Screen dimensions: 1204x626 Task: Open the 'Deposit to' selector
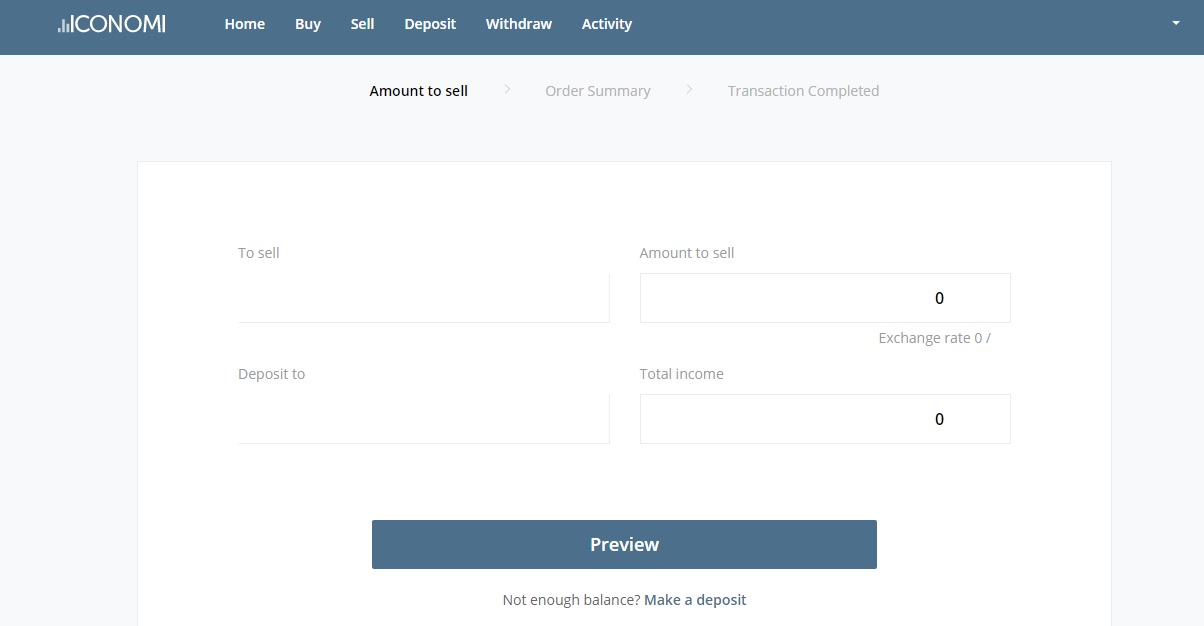[424, 419]
